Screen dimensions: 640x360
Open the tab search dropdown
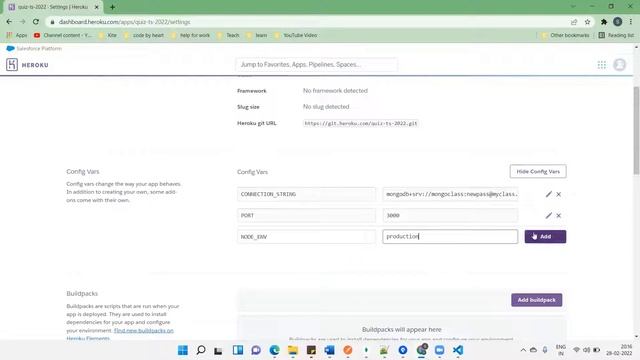click(573, 6)
